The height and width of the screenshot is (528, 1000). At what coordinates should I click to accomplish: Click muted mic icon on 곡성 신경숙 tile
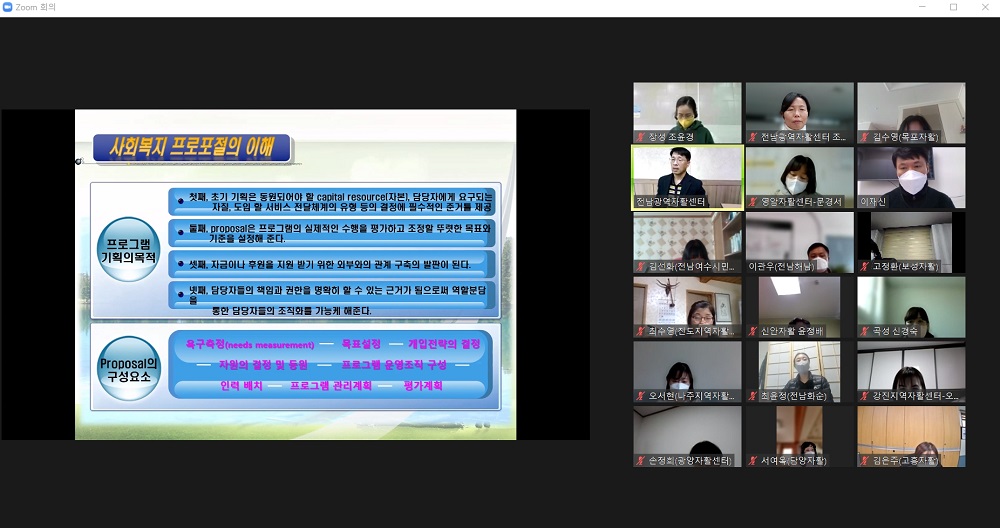tap(865, 331)
